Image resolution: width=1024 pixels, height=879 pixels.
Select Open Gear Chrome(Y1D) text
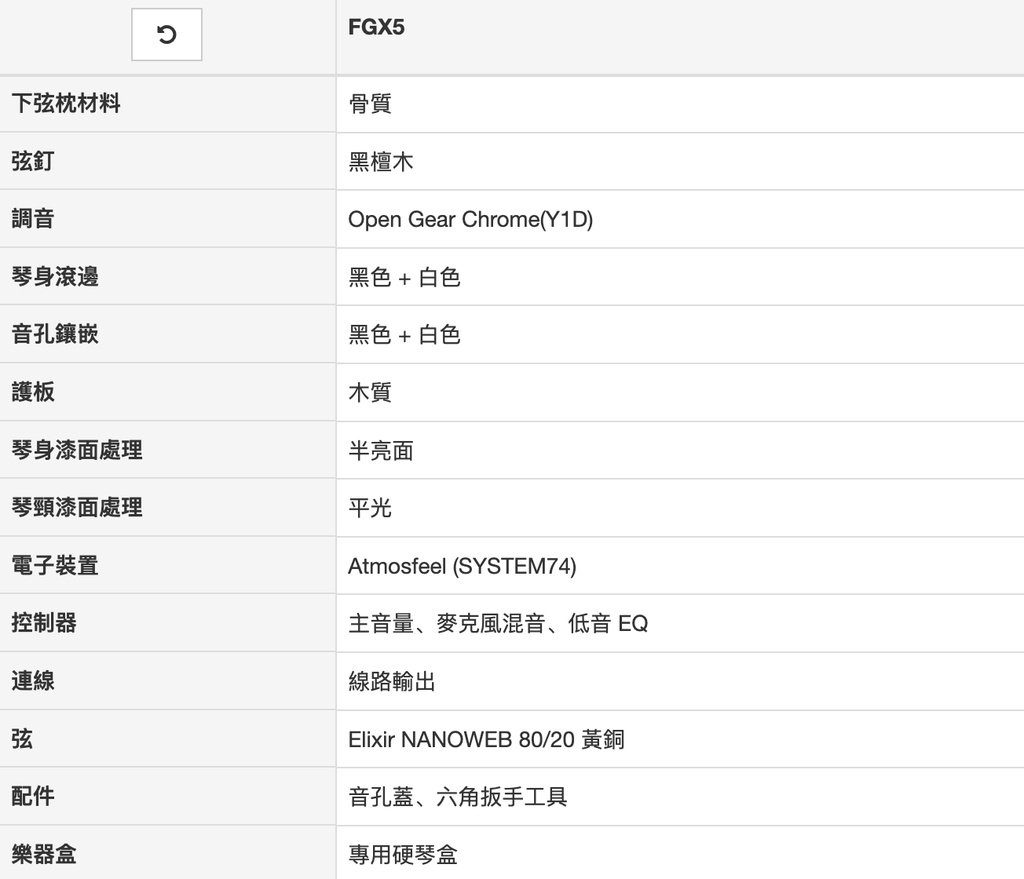point(470,219)
